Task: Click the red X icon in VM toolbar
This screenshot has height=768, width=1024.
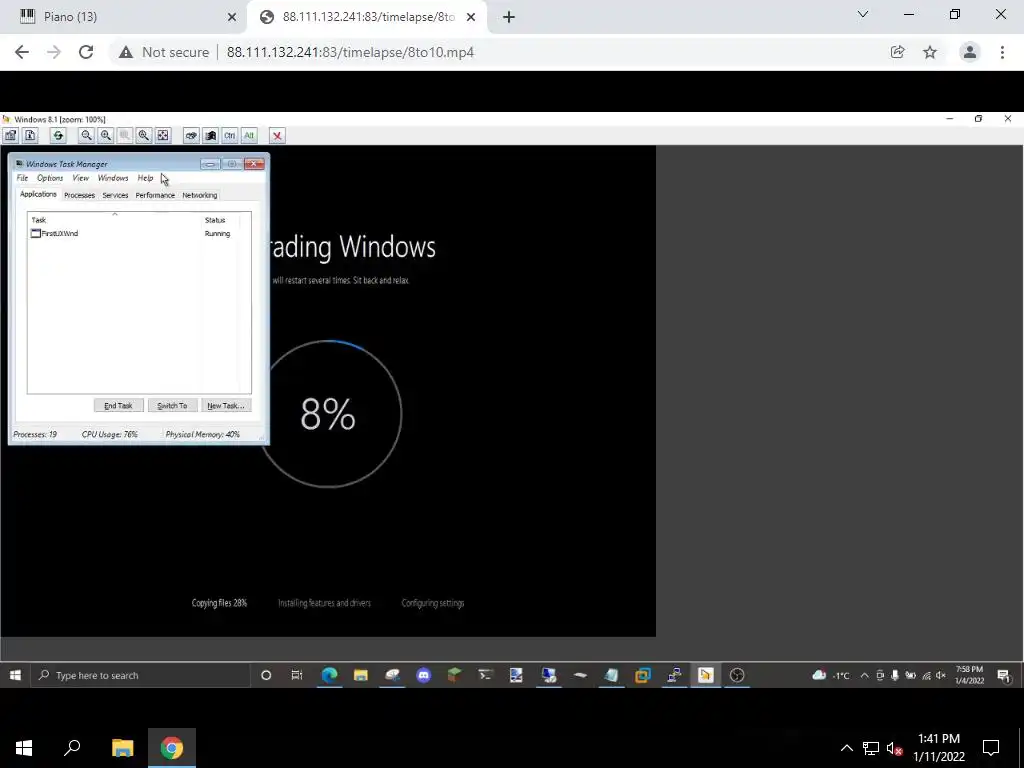Action: click(x=277, y=135)
